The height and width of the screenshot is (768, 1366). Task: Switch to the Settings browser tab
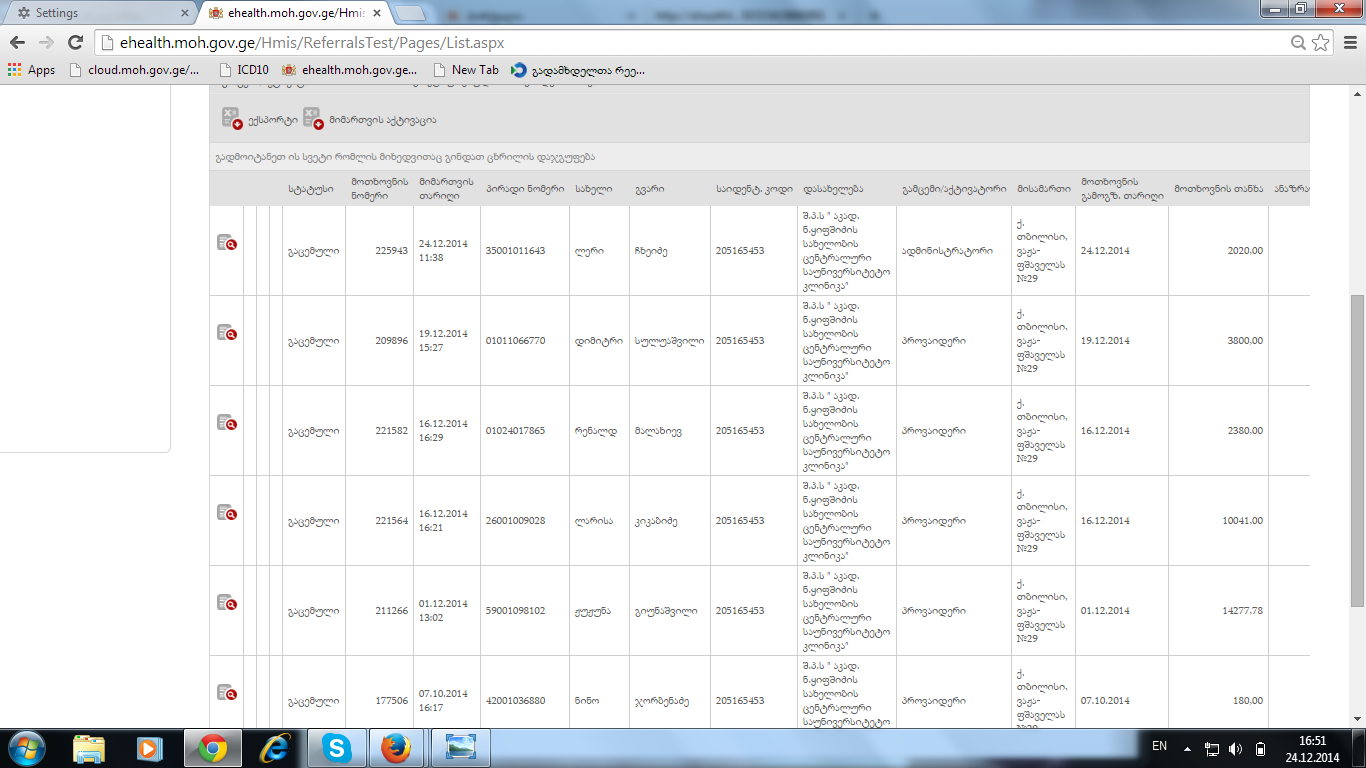98,13
